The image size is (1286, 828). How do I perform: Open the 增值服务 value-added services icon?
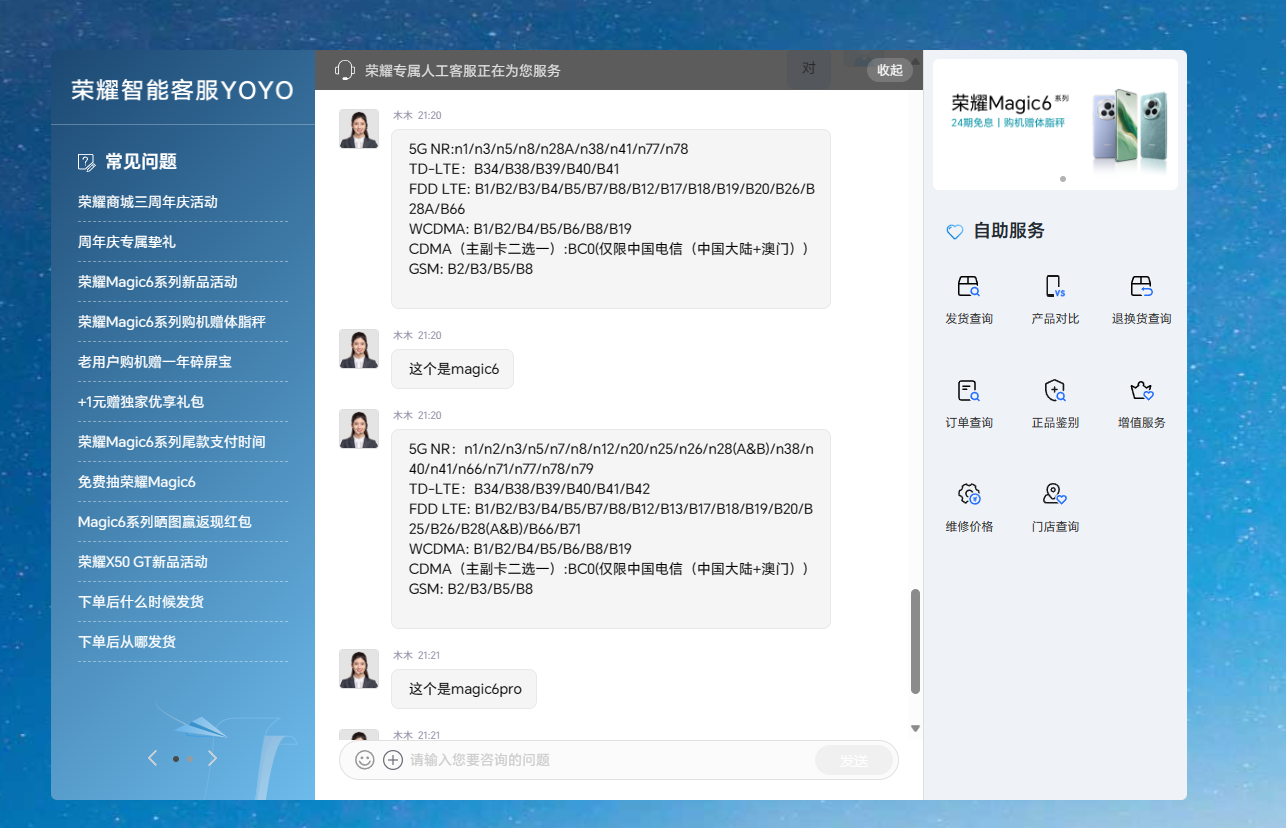pos(1141,391)
